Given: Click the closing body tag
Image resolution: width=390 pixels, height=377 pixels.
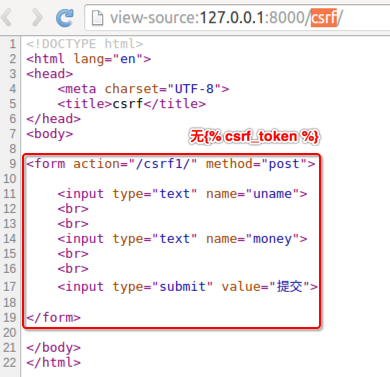Looking at the screenshot, I should [54, 347].
